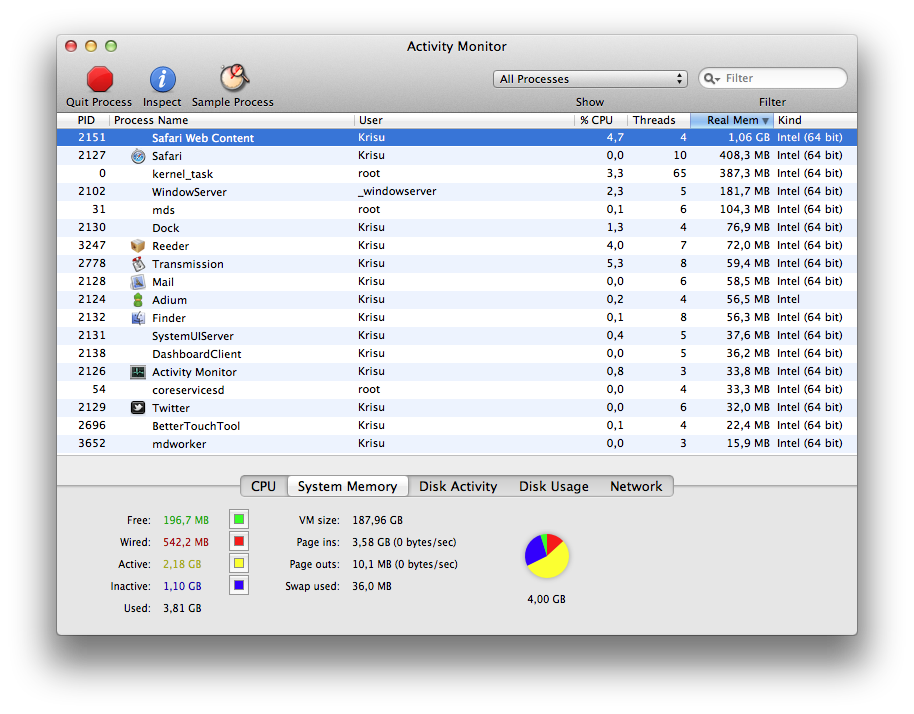Click the _windowserver user cell
This screenshot has width=914, height=714.
(x=397, y=191)
